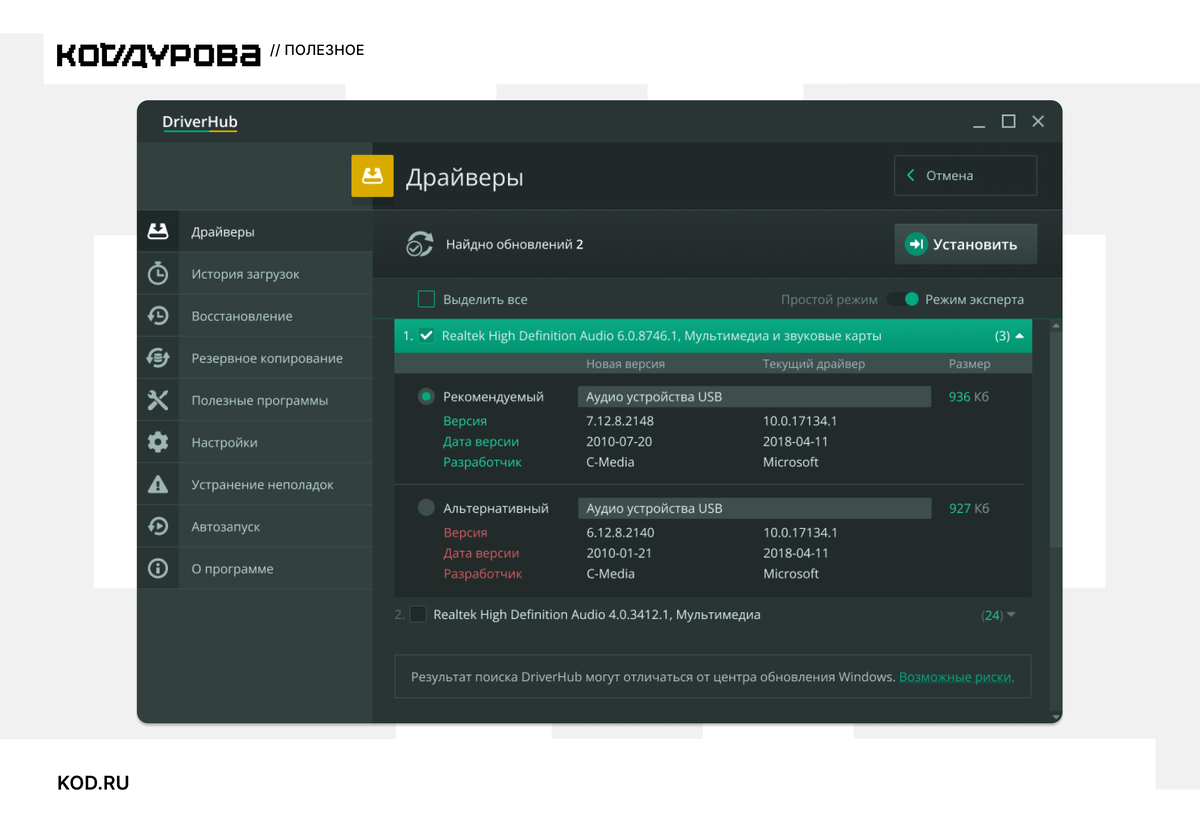Click the scrollbar up arrow
This screenshot has width=1200, height=823.
(1056, 326)
